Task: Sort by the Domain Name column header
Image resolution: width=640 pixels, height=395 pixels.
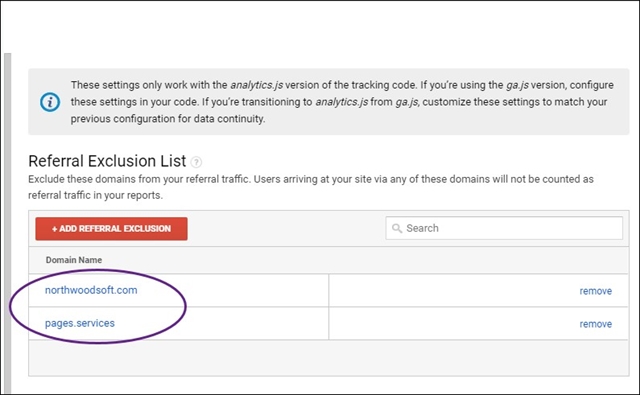Action: click(74, 260)
